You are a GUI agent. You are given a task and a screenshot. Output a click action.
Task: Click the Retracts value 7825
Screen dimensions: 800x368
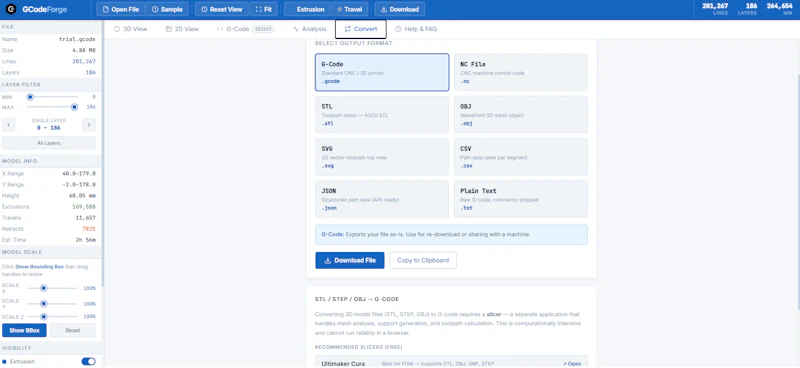(89, 229)
